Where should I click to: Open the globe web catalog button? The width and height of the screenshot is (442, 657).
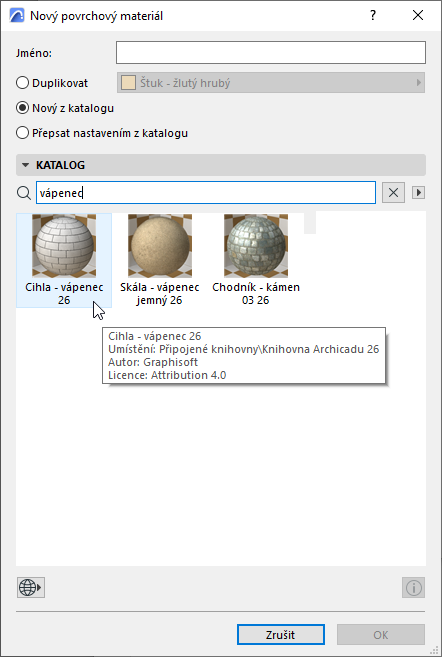(31, 587)
